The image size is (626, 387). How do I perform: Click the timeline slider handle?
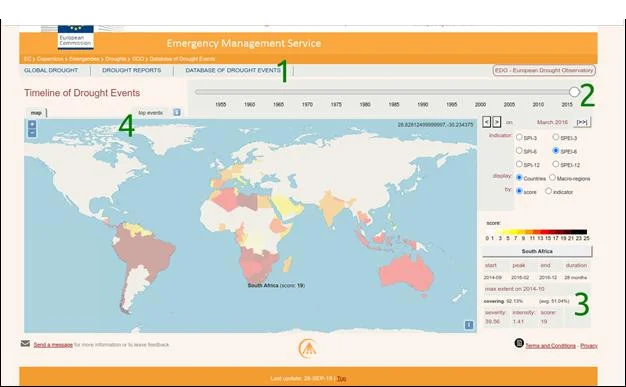pyautogui.click(x=574, y=92)
